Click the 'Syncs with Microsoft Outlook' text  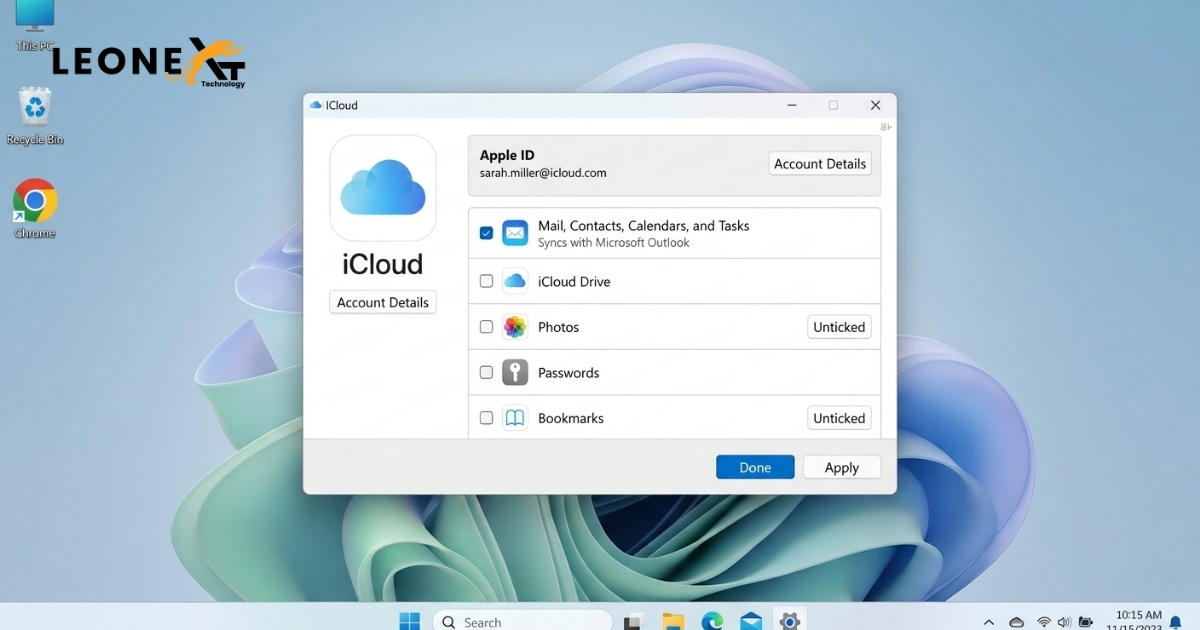(x=614, y=243)
